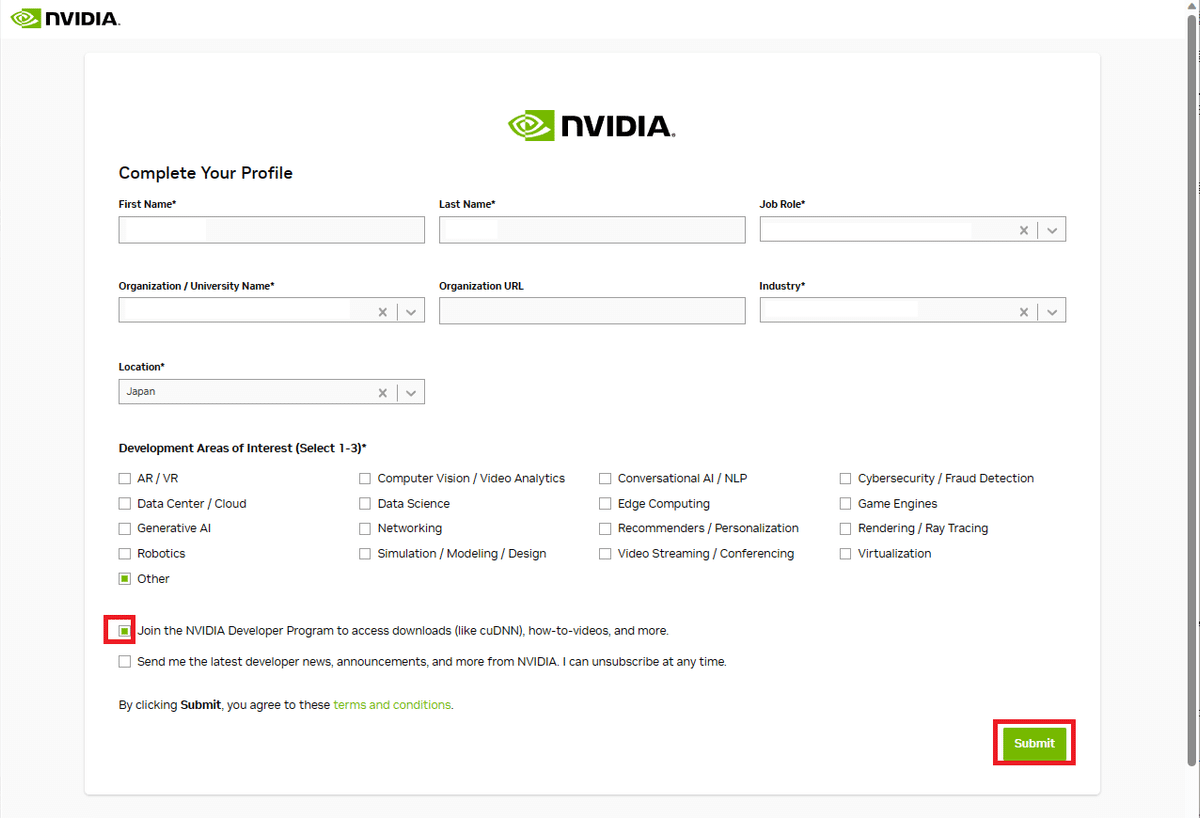Uncheck the Other interest checkbox
This screenshot has height=818, width=1200.
[x=125, y=579]
